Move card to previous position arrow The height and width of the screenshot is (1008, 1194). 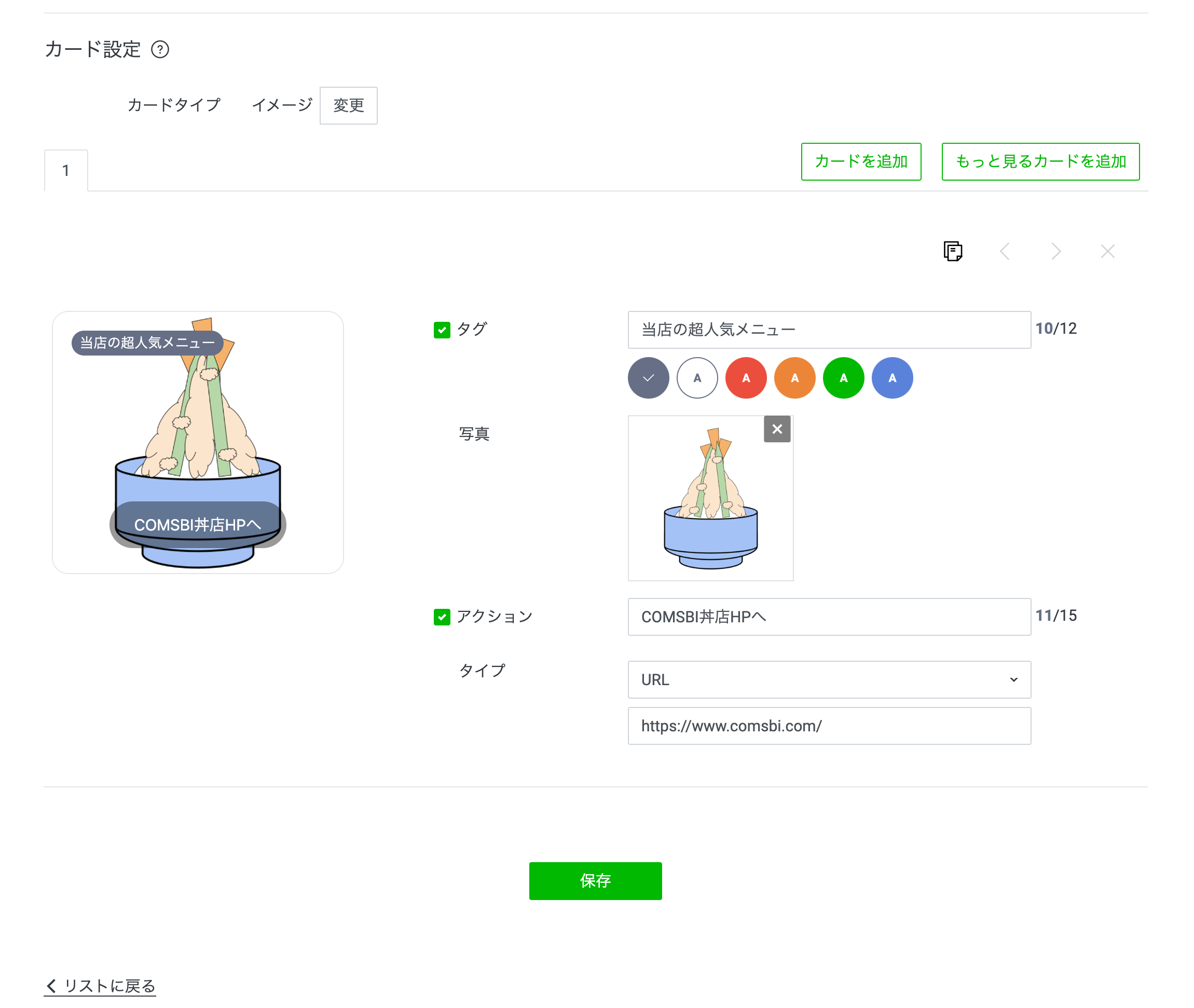pyautogui.click(x=1005, y=251)
